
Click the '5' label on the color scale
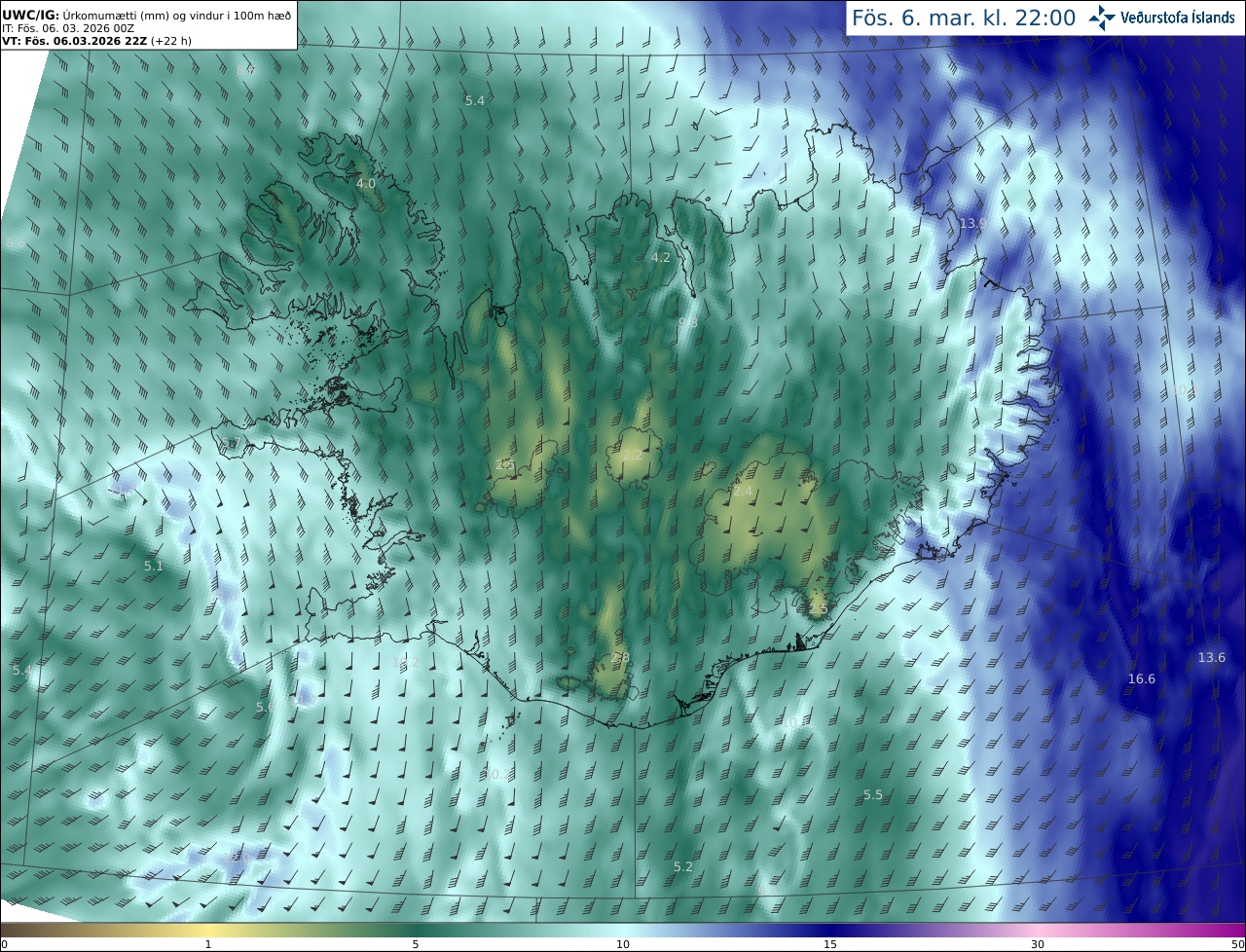(x=416, y=944)
